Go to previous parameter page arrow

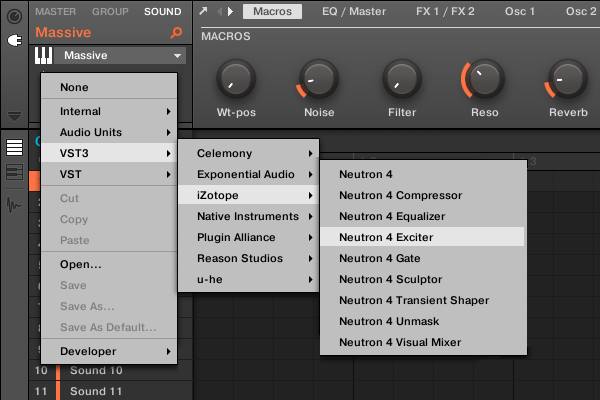220,11
